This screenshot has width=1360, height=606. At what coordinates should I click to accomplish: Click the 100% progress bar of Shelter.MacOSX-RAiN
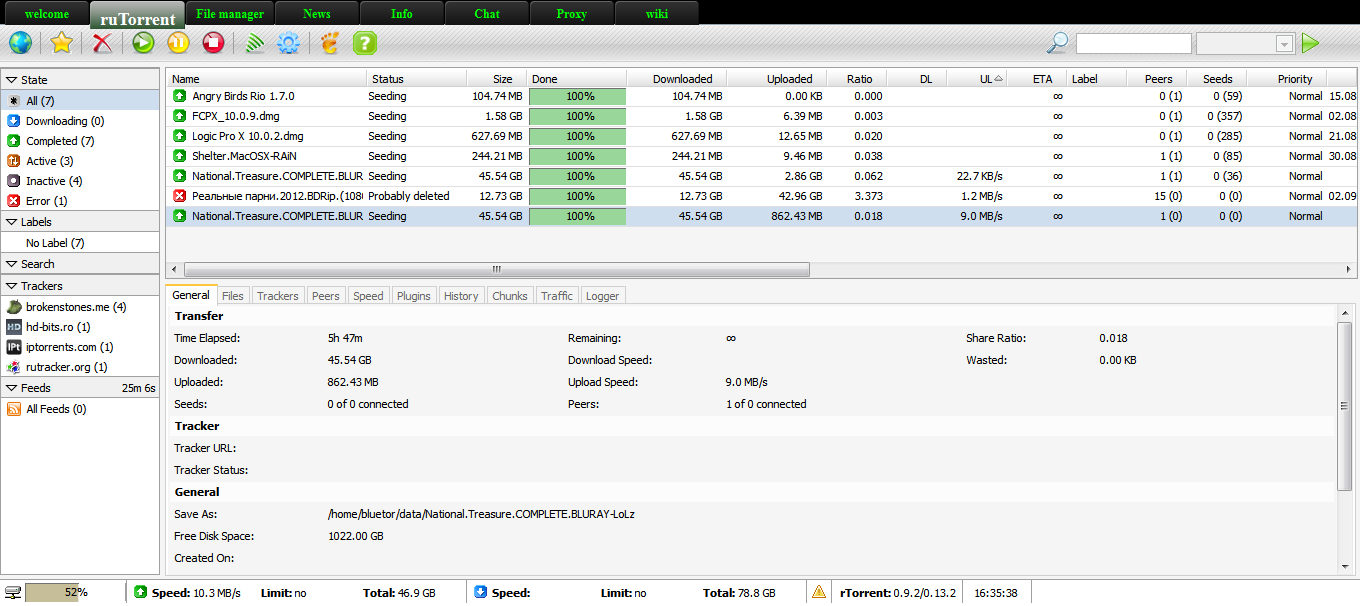pyautogui.click(x=577, y=156)
